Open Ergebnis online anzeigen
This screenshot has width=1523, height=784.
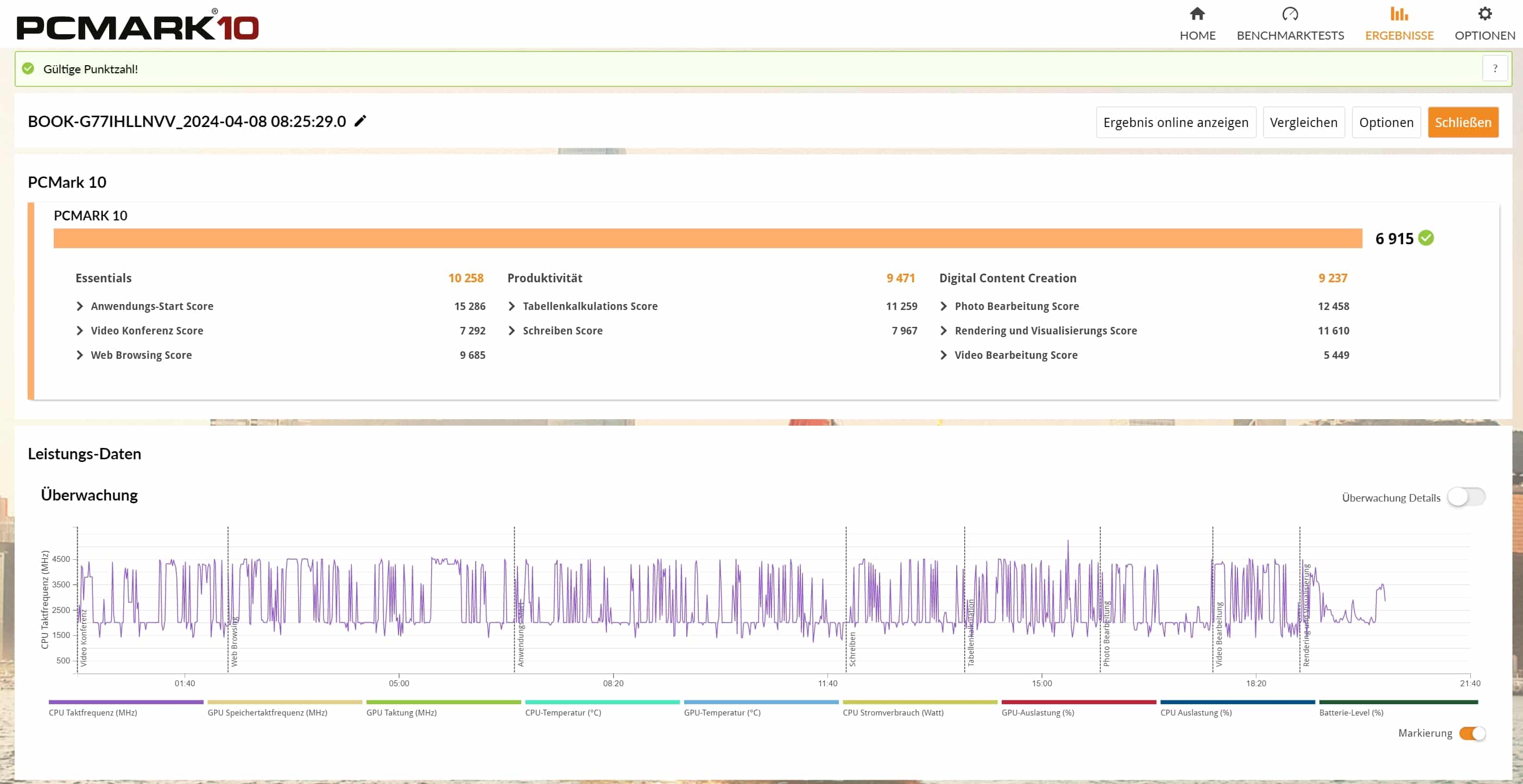[1176, 122]
